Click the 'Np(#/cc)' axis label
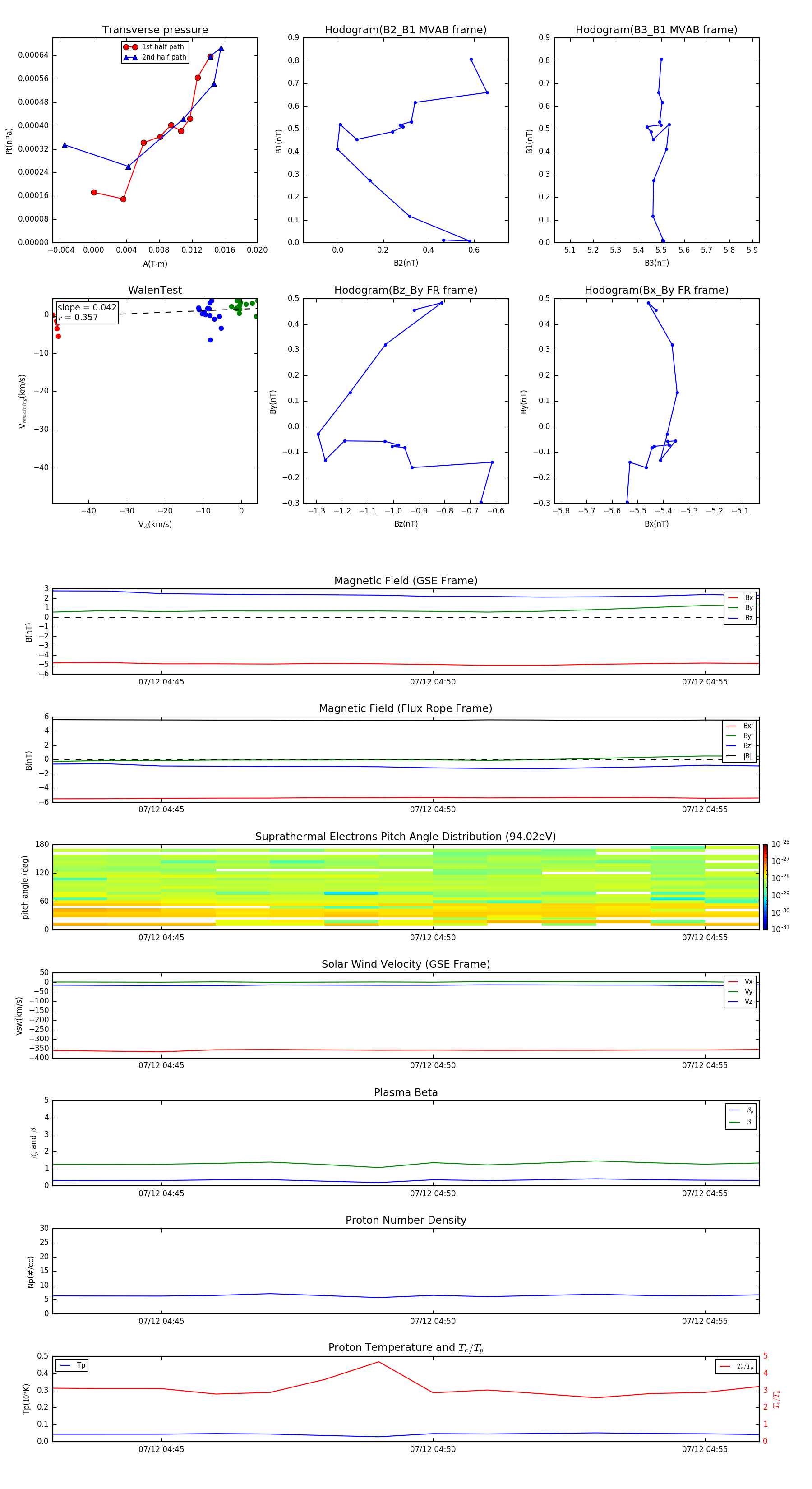 click(31, 1272)
